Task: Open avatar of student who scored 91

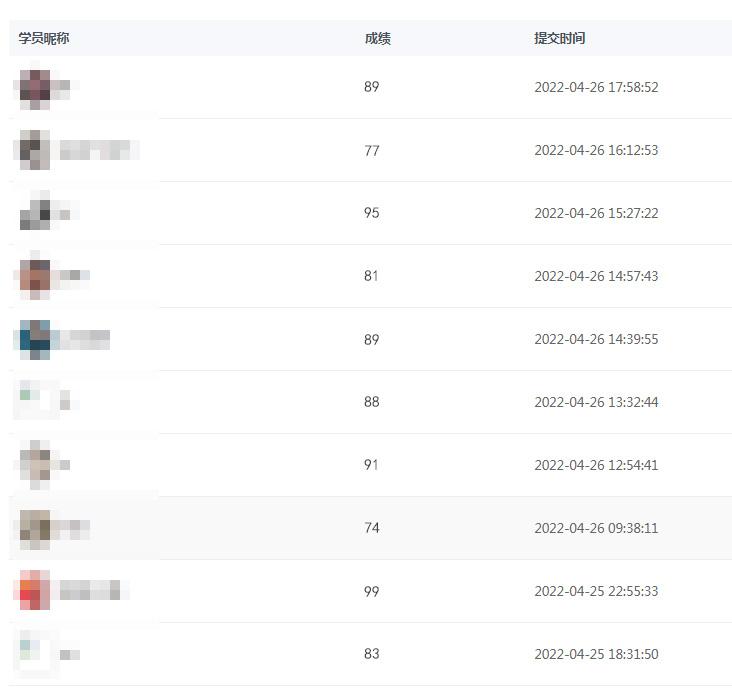Action: coord(35,464)
